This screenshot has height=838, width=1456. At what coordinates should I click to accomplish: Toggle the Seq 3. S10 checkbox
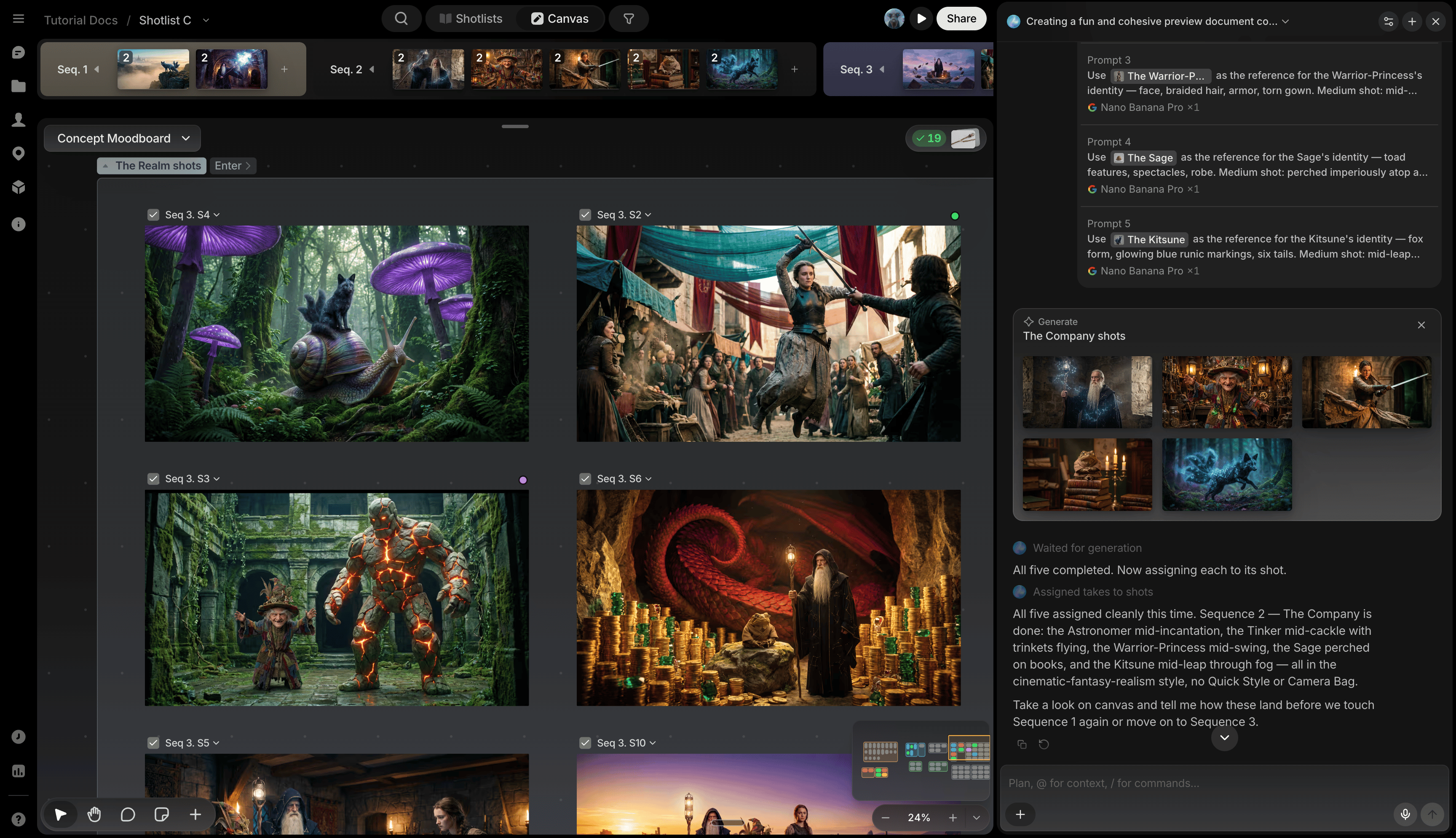[585, 743]
